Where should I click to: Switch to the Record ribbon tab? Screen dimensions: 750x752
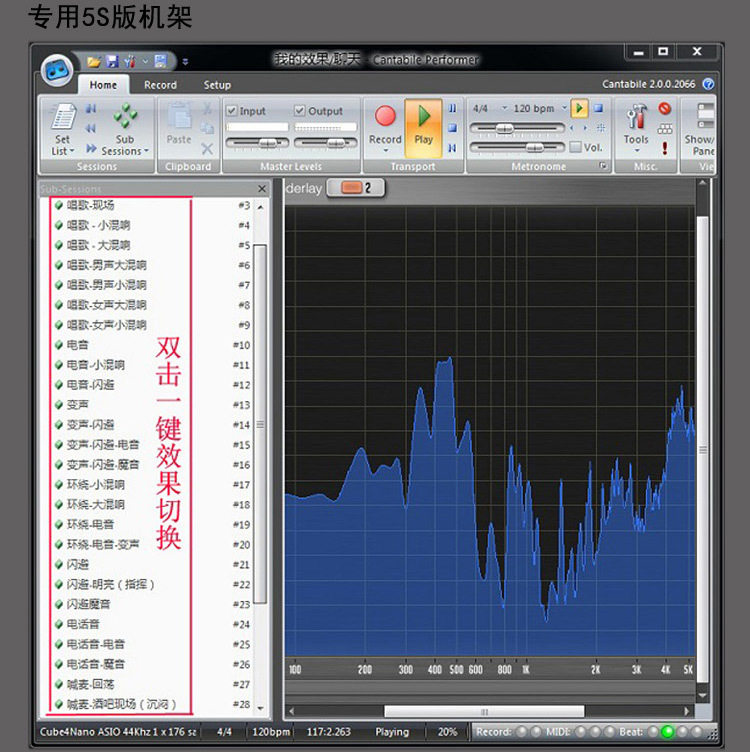160,85
